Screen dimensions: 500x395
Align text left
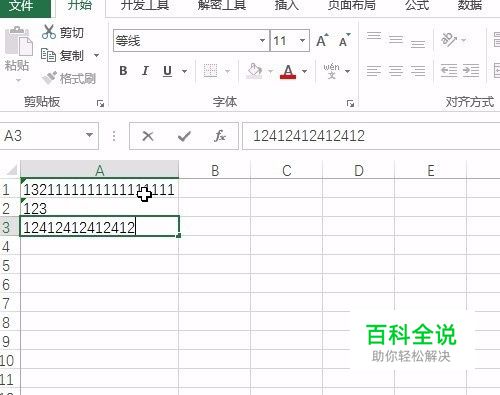point(374,71)
